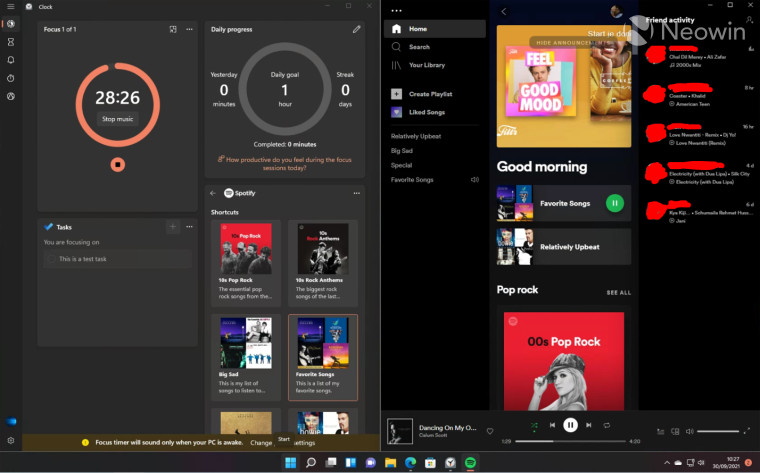Pause Favorite Songs with the green button

click(615, 203)
